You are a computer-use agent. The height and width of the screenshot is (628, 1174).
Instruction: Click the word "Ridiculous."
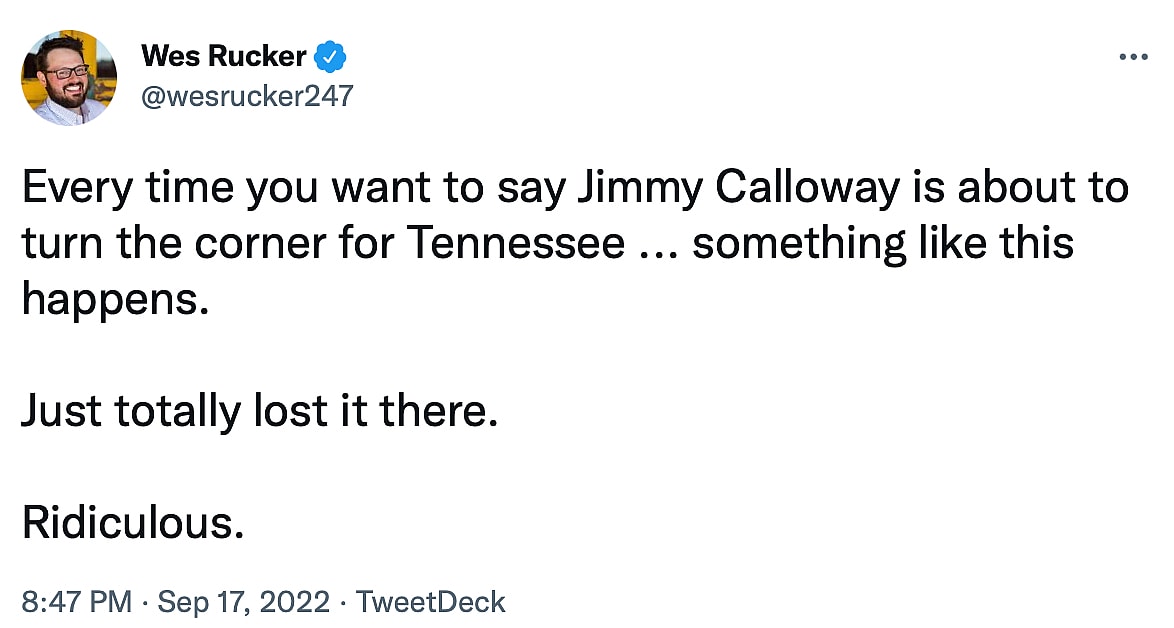coord(133,522)
